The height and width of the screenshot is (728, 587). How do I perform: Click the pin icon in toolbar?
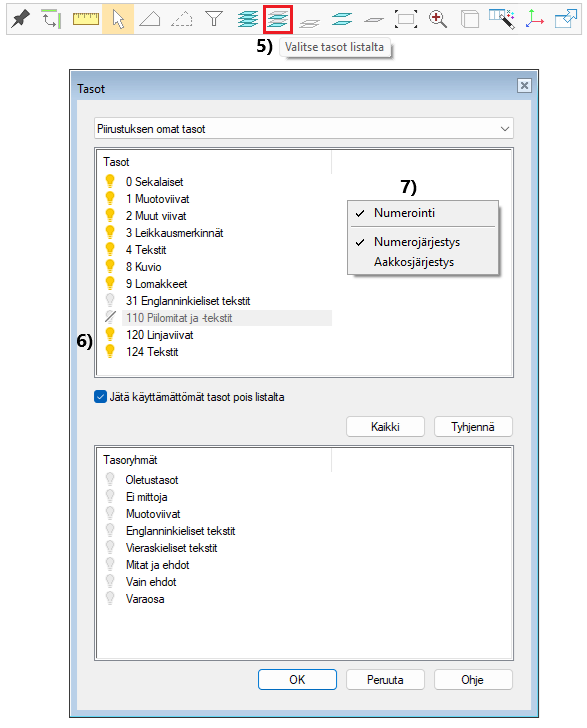[x=20, y=19]
